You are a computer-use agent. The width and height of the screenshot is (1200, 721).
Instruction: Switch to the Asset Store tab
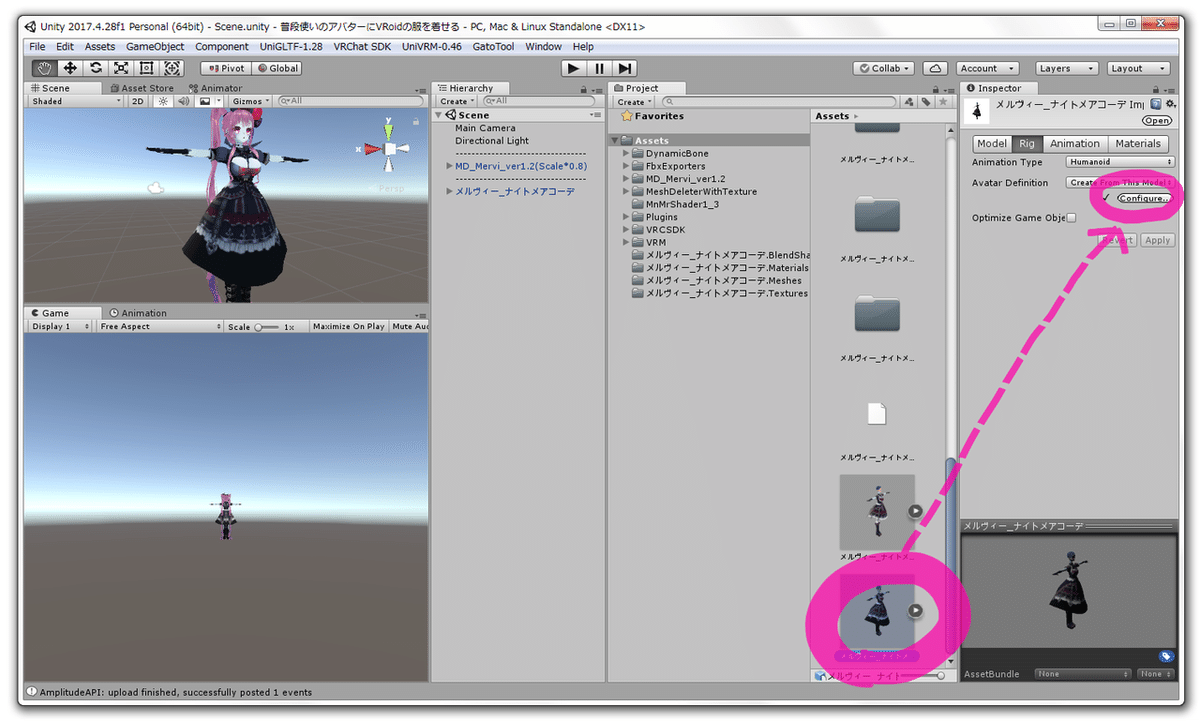tap(142, 88)
